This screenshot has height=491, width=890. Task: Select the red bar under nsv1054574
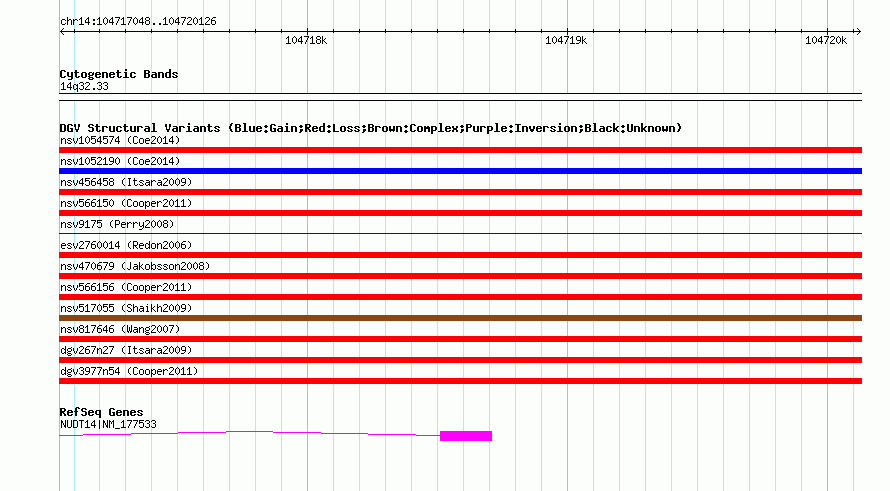click(460, 150)
